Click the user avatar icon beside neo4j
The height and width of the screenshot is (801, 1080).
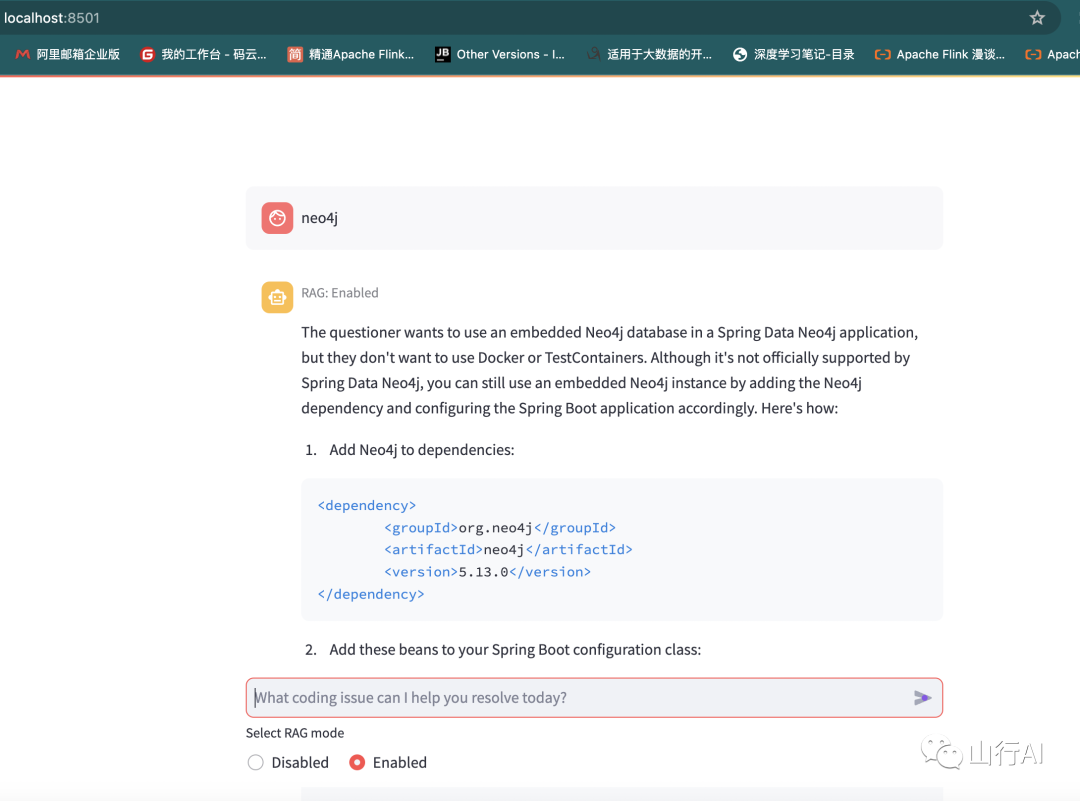pos(277,218)
